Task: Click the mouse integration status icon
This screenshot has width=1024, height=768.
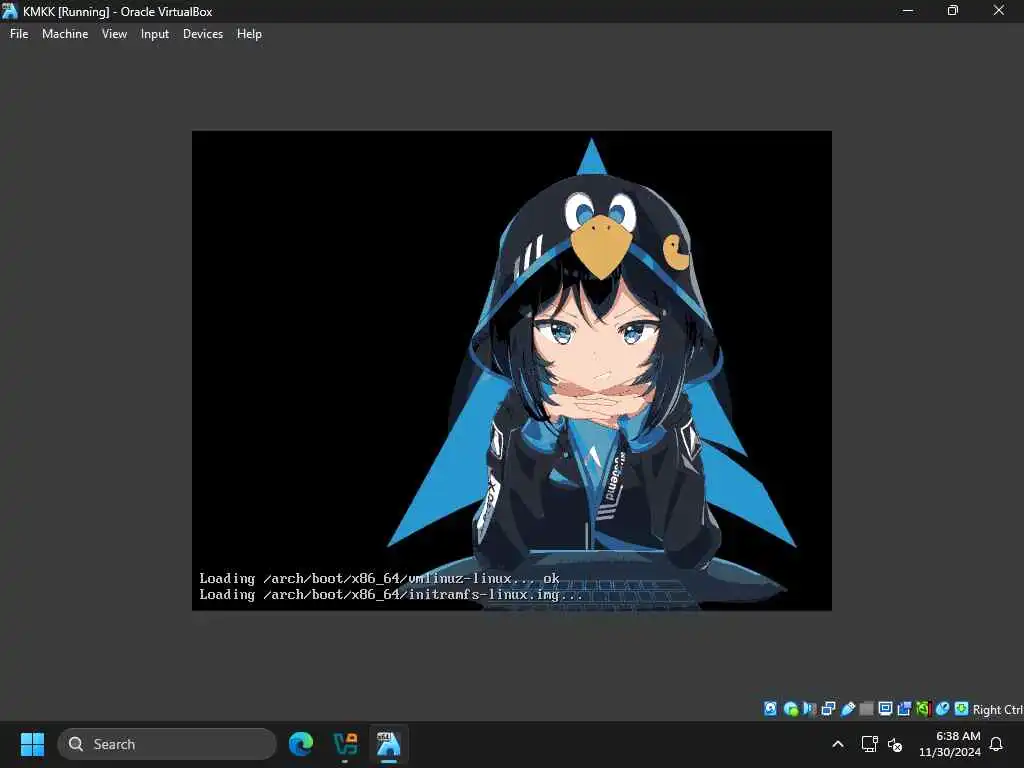Action: click(942, 709)
